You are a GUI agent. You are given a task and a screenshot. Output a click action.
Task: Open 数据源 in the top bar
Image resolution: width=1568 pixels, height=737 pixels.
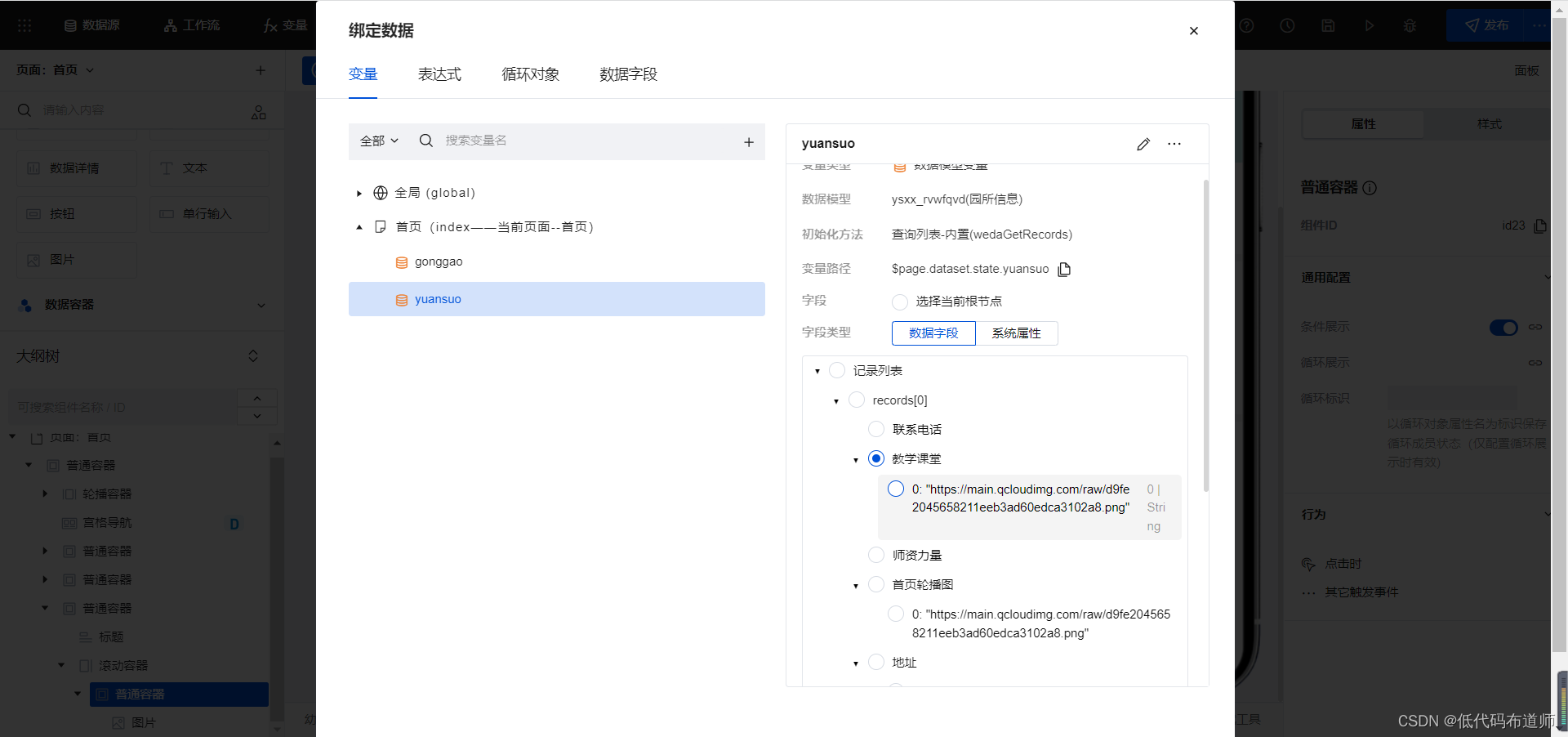(x=92, y=25)
